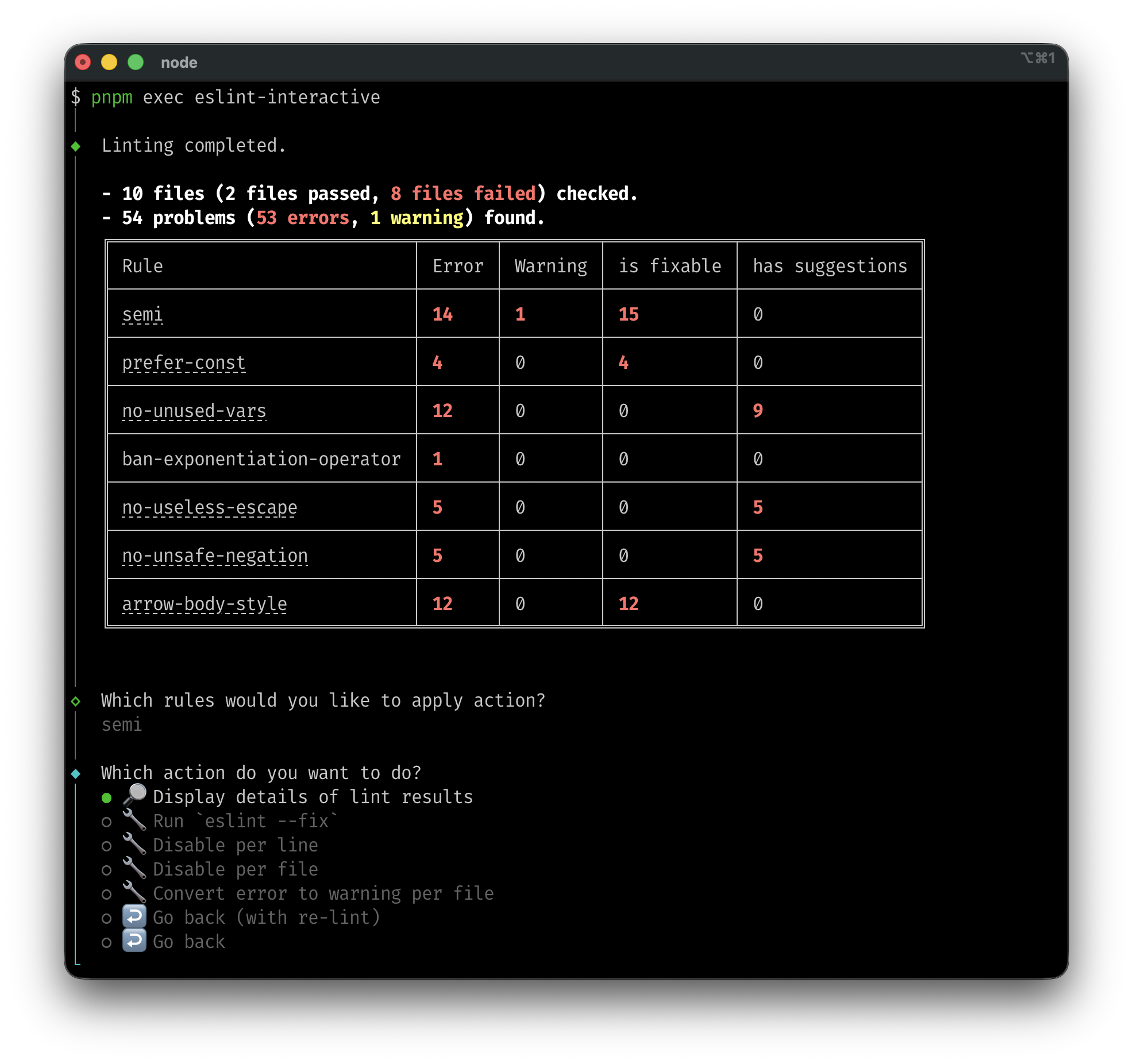Click the magnifying glass icon for display details
Image resolution: width=1133 pixels, height=1064 pixels.
coord(134,795)
